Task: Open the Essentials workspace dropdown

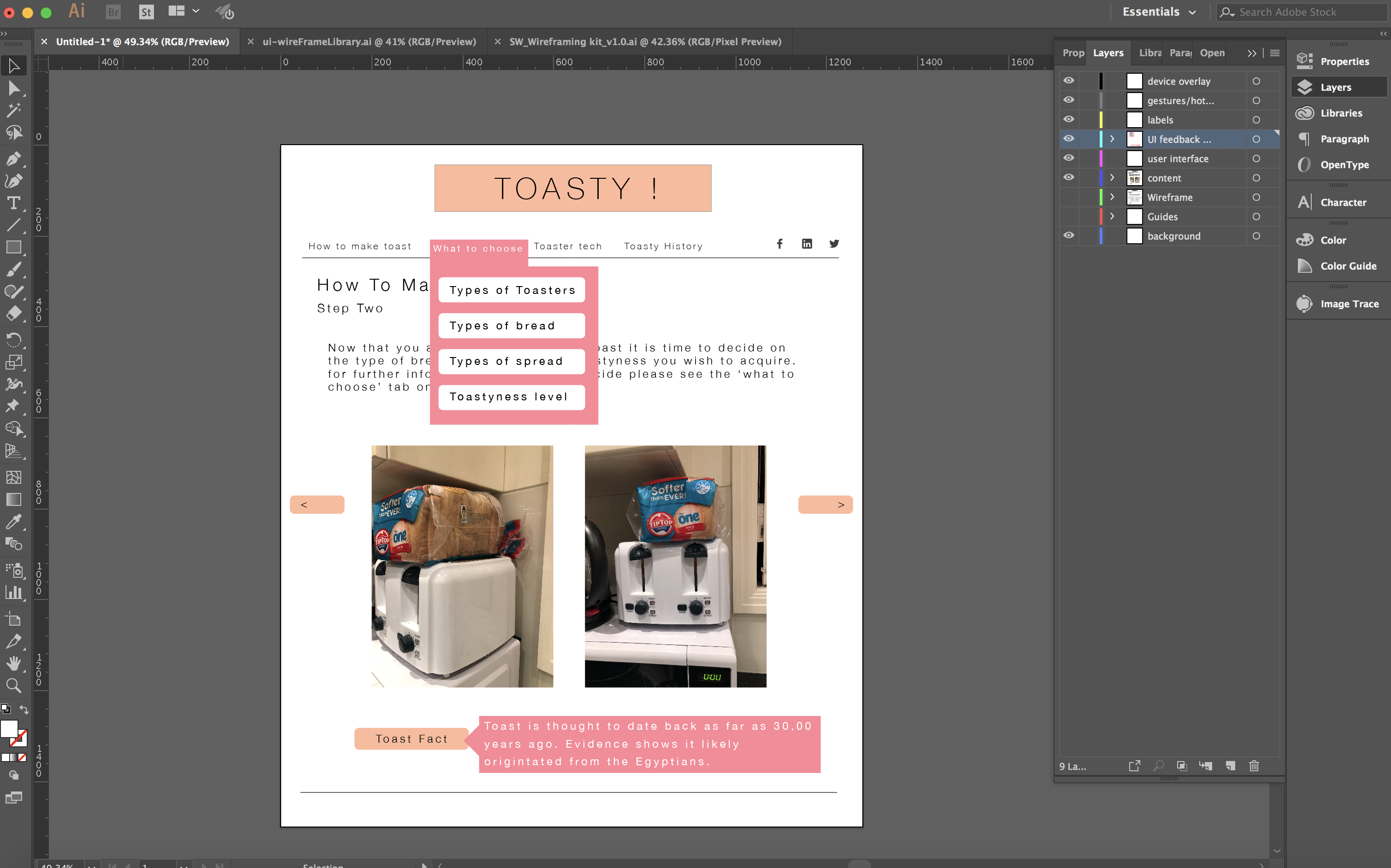Action: (x=1159, y=12)
